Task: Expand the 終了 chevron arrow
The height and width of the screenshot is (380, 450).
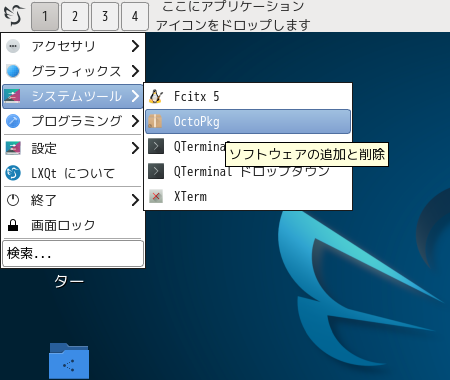Action: click(x=135, y=200)
